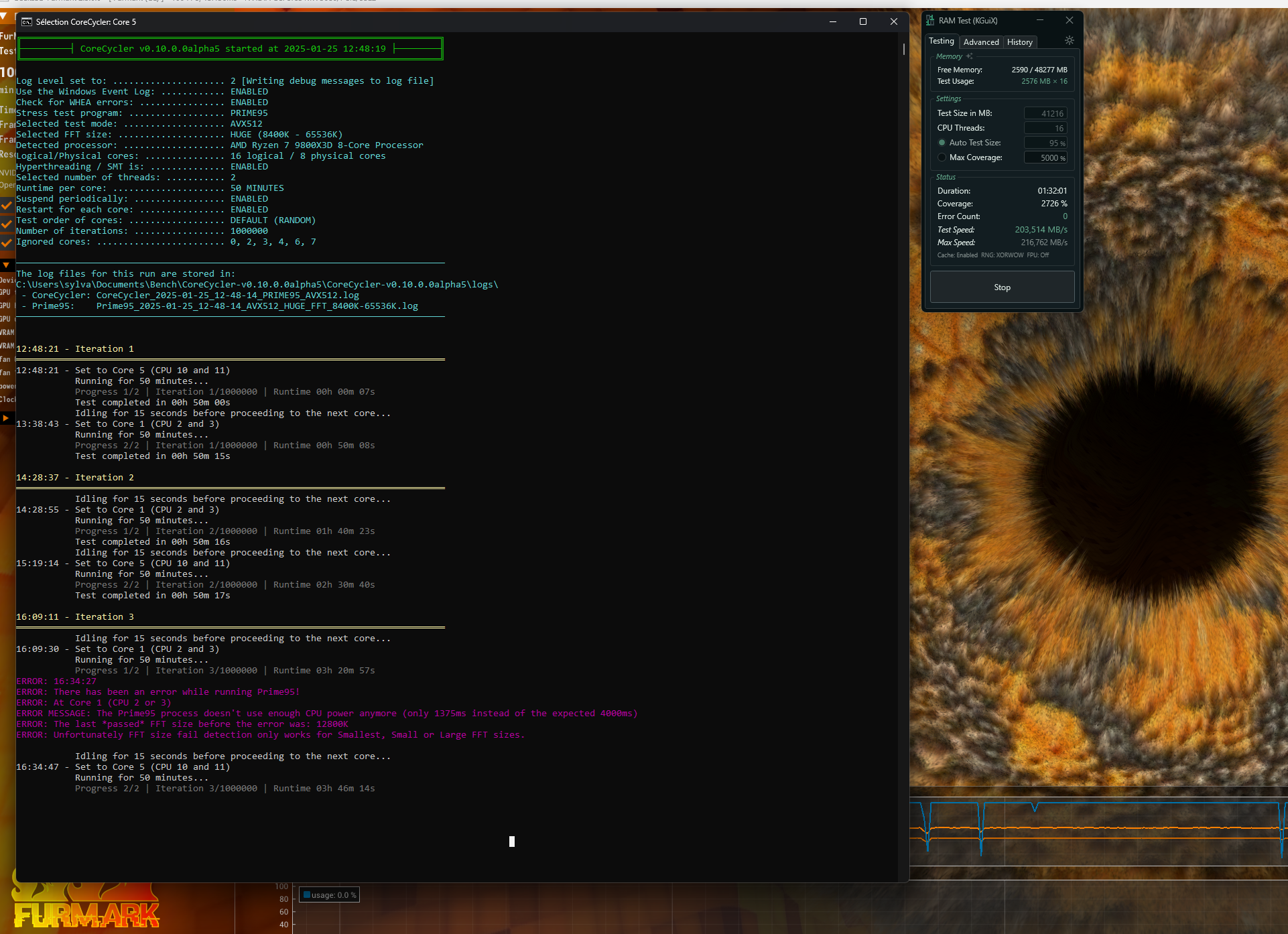Close the RAM Test window
The width and height of the screenshot is (1288, 934).
pyautogui.click(x=1070, y=21)
